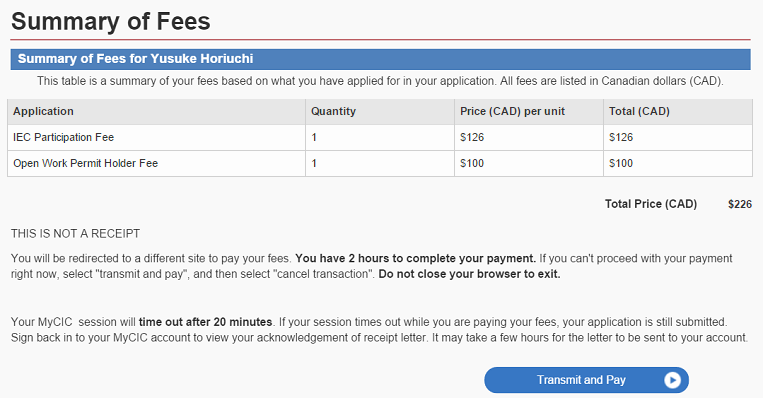
Task: Click the Summary of Fees page heading
Action: pos(111,21)
